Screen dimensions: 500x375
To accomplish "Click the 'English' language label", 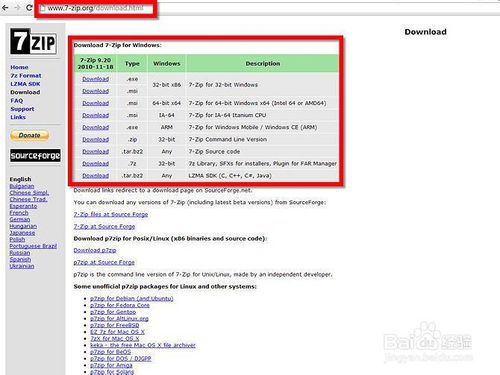I will pyautogui.click(x=20, y=179).
